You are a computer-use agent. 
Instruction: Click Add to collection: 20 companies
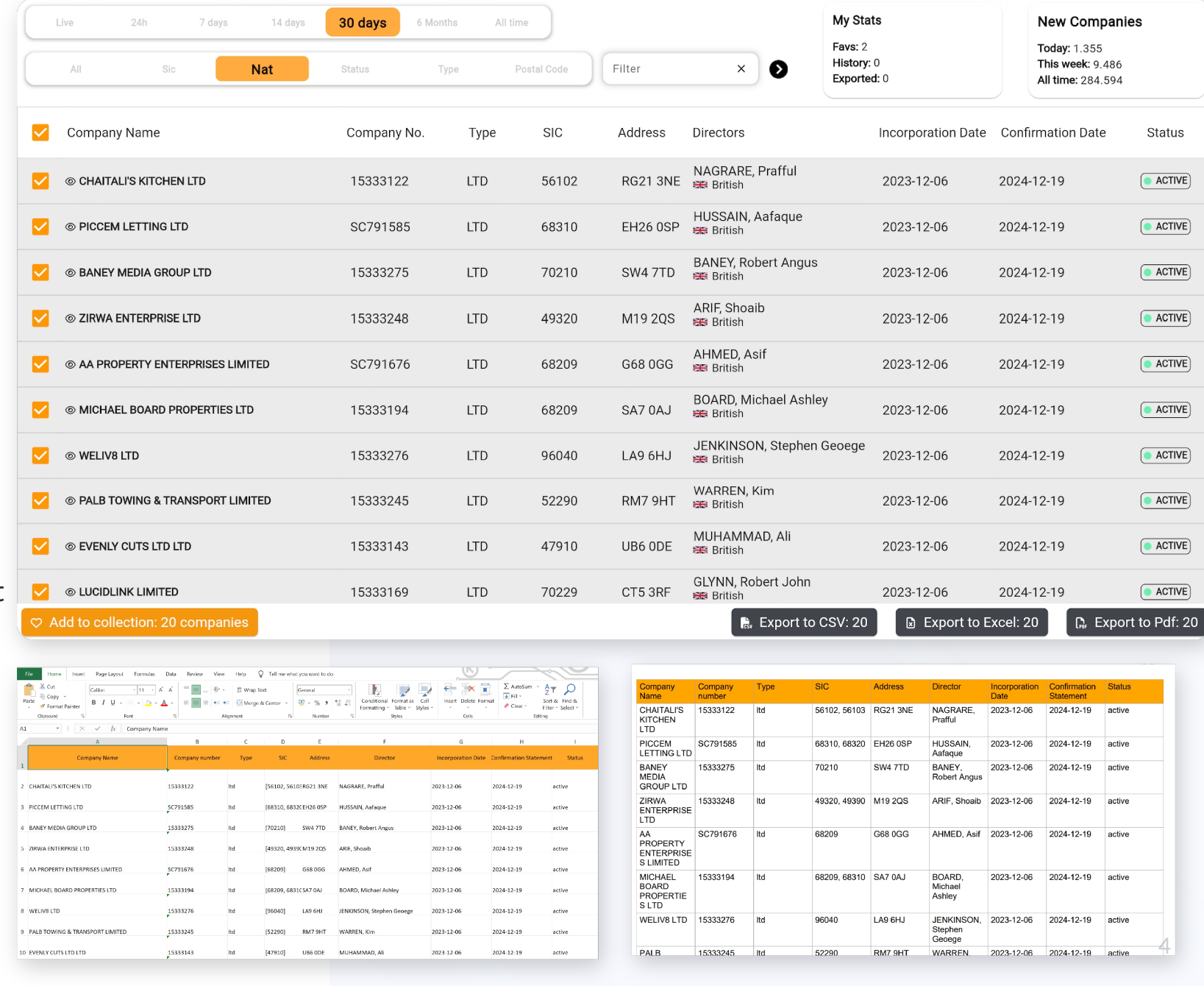click(x=140, y=623)
